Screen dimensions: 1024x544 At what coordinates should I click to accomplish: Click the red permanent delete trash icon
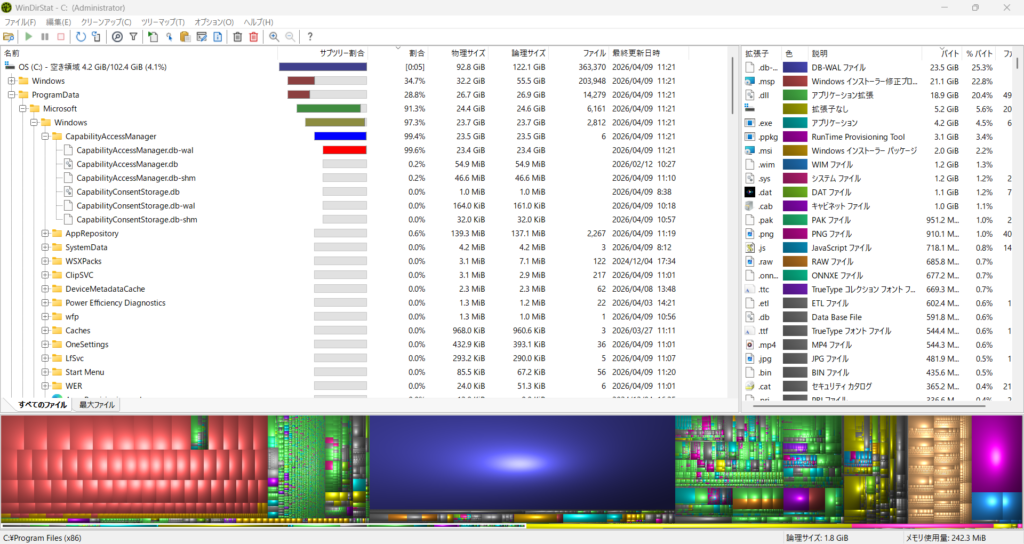[254, 37]
